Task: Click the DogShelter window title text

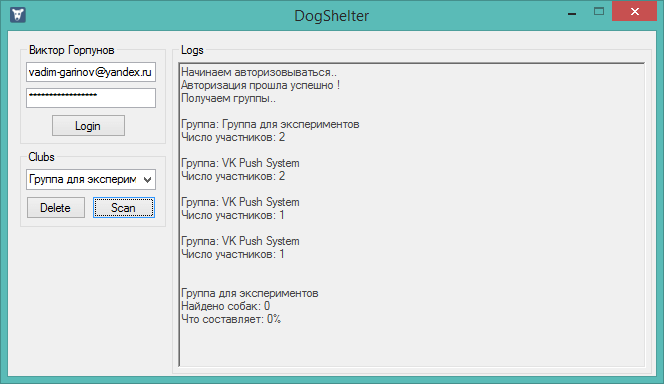Action: [x=332, y=16]
